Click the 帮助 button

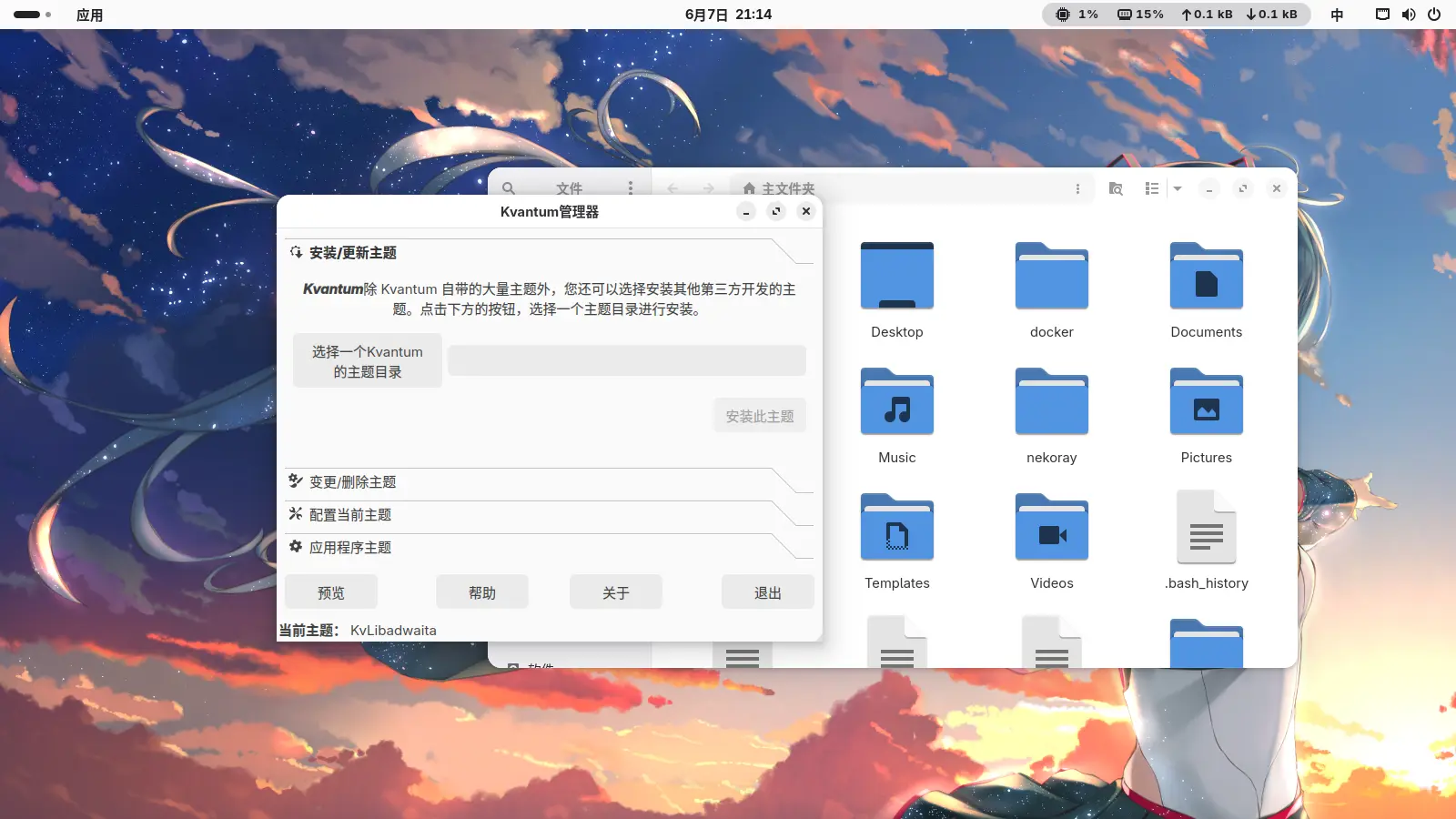(x=482, y=592)
